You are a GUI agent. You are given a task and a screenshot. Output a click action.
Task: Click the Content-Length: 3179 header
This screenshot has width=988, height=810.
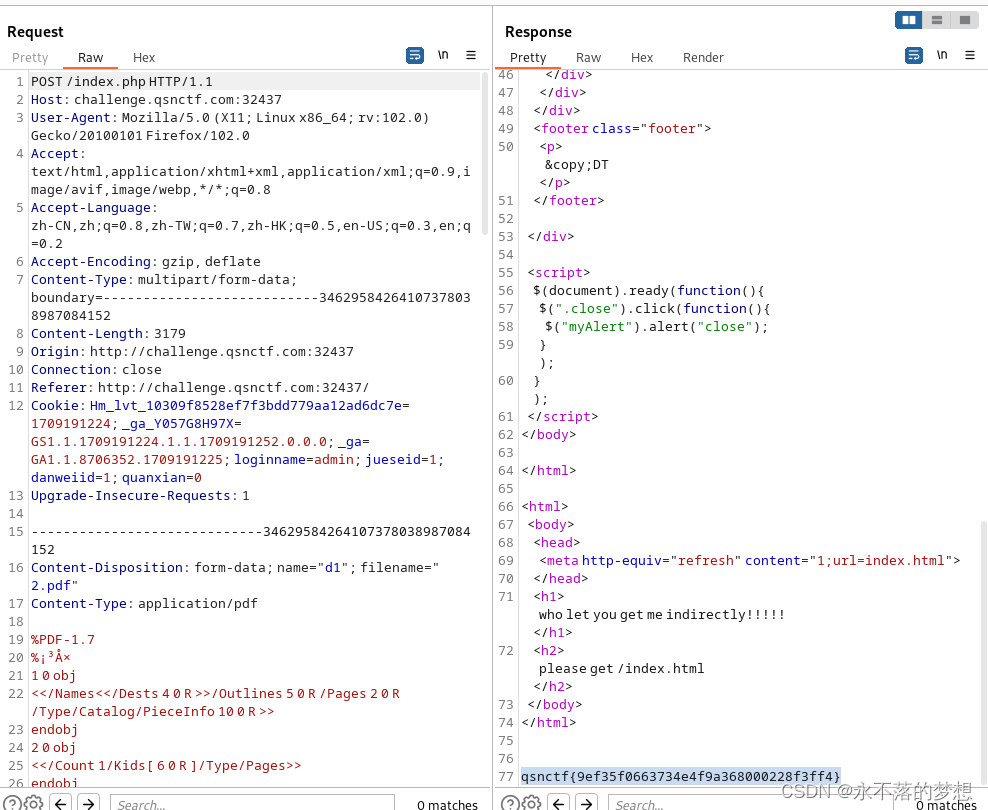[108, 334]
